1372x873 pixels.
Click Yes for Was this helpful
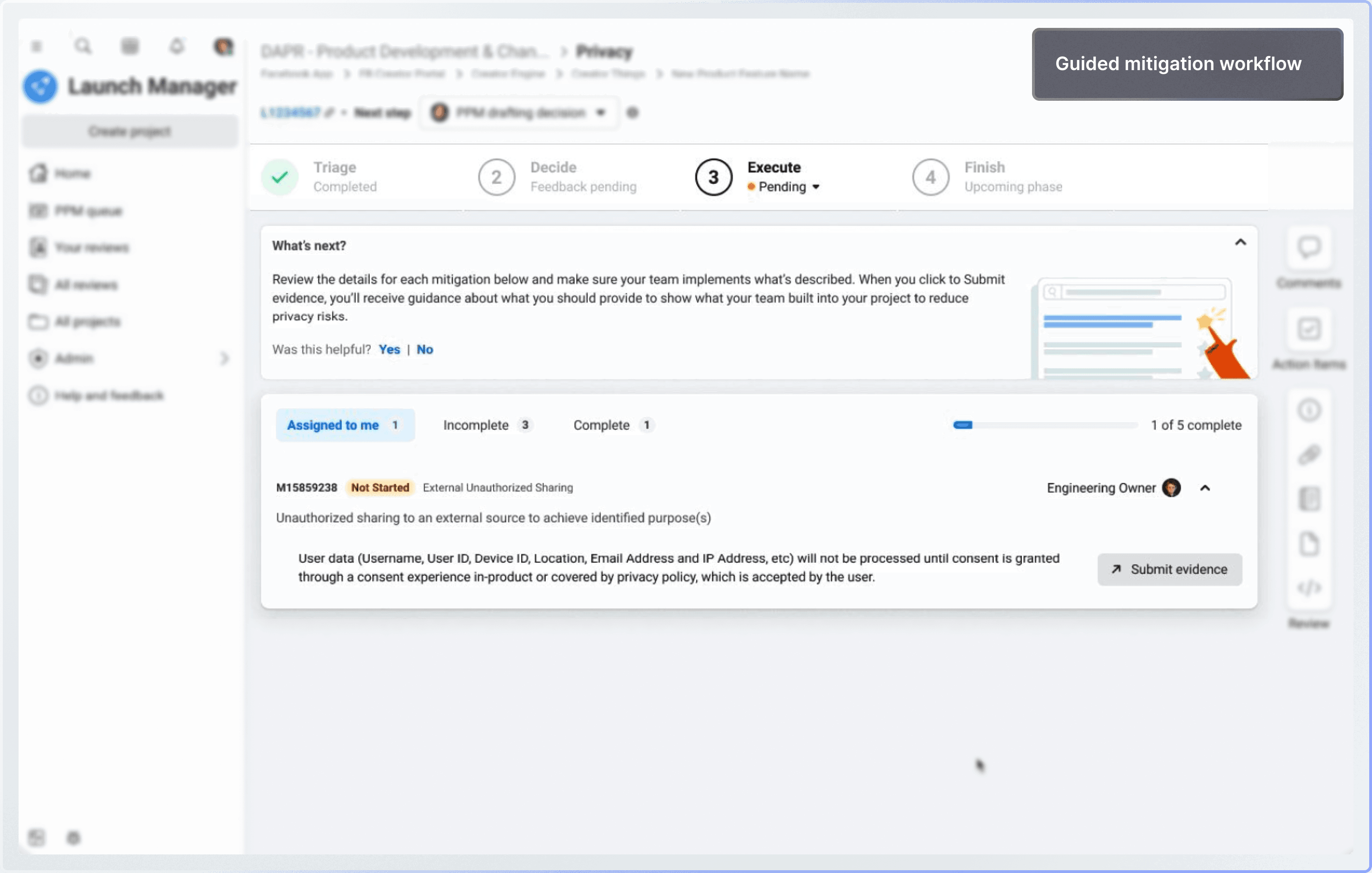389,350
